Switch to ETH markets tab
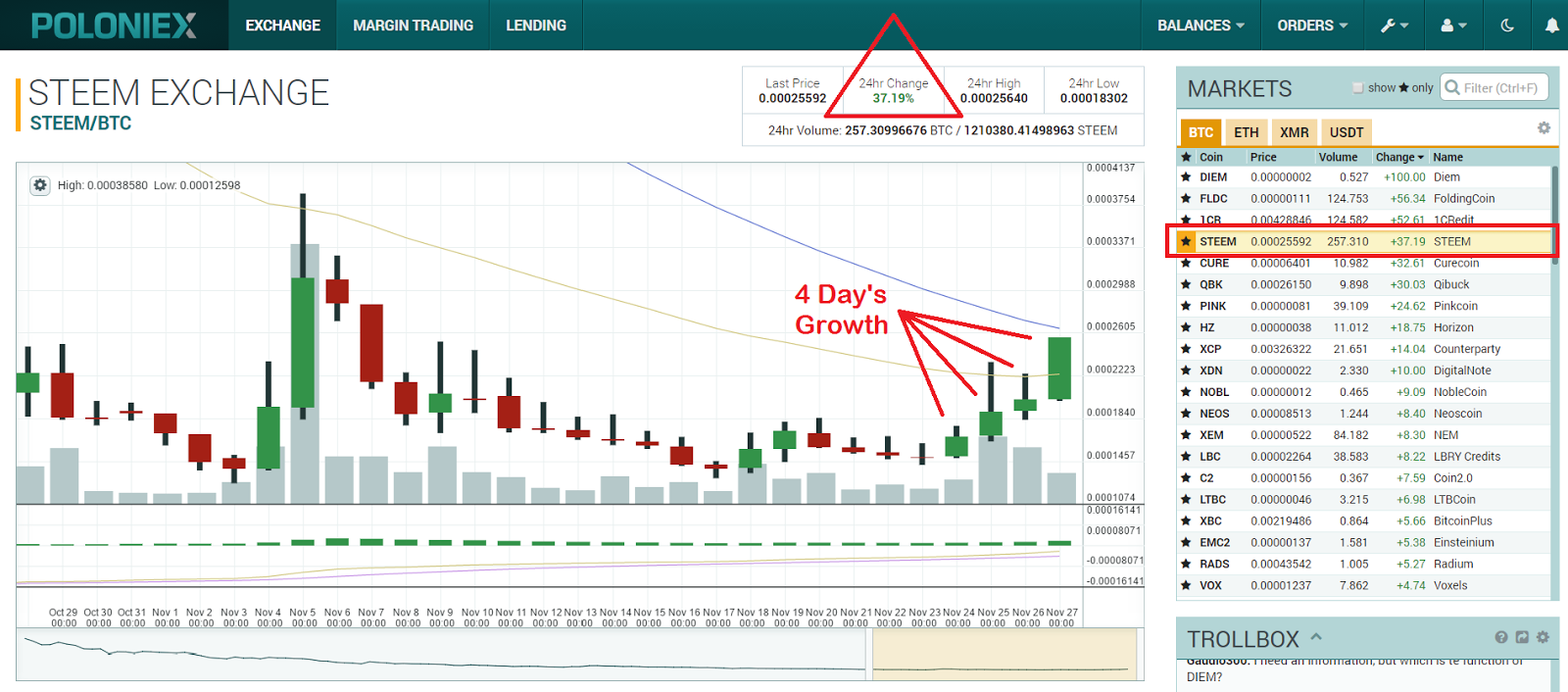The width and height of the screenshot is (1568, 692). [x=1246, y=132]
